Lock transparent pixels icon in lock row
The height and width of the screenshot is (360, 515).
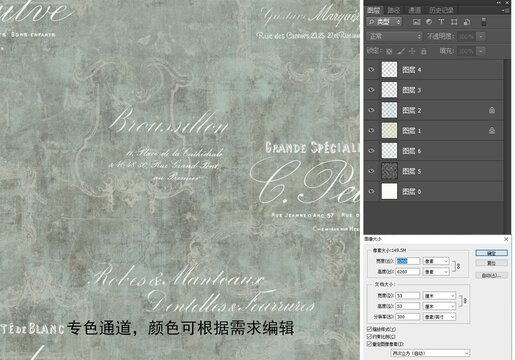389,51
